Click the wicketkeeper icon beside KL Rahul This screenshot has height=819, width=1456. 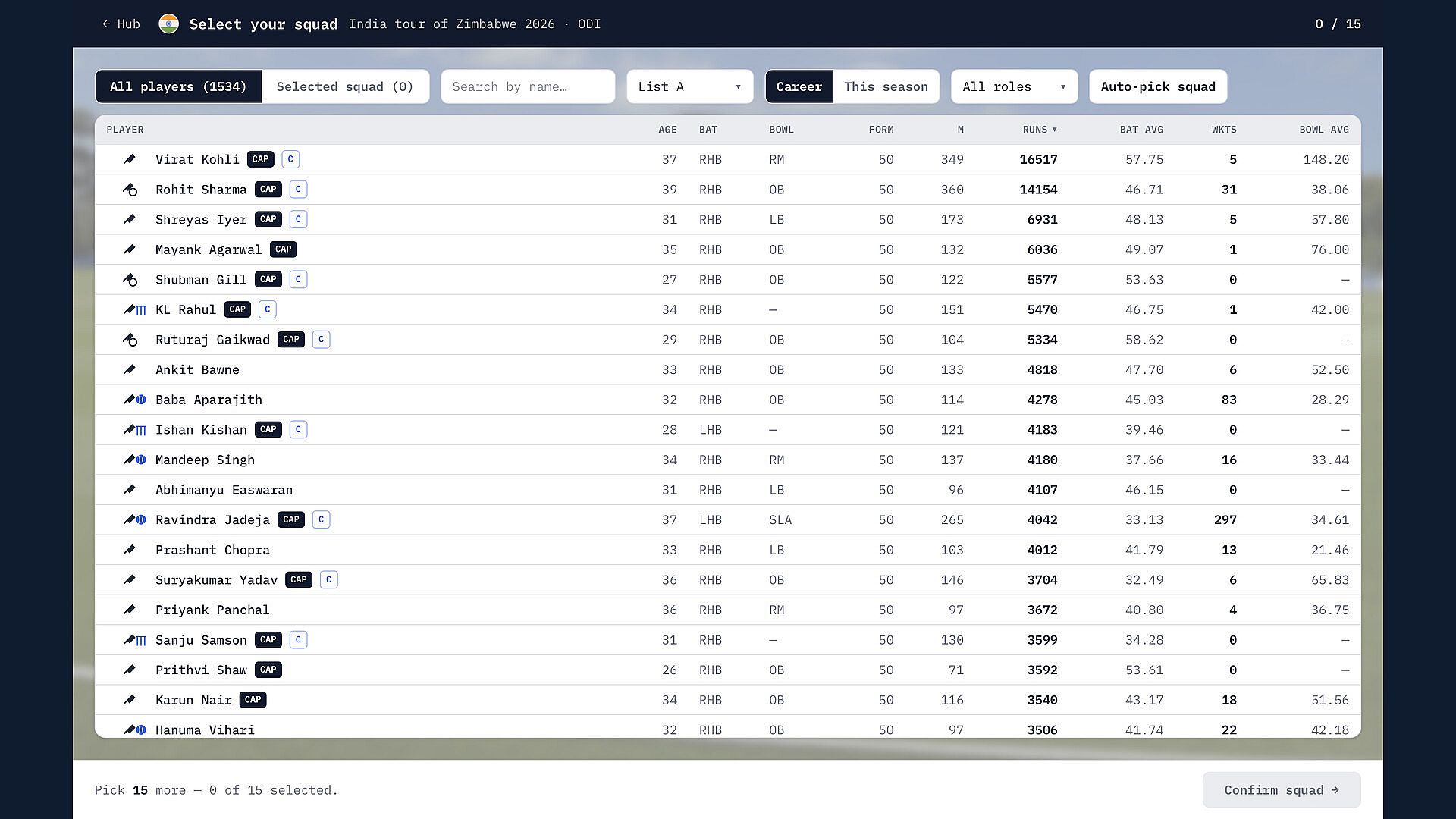point(141,309)
